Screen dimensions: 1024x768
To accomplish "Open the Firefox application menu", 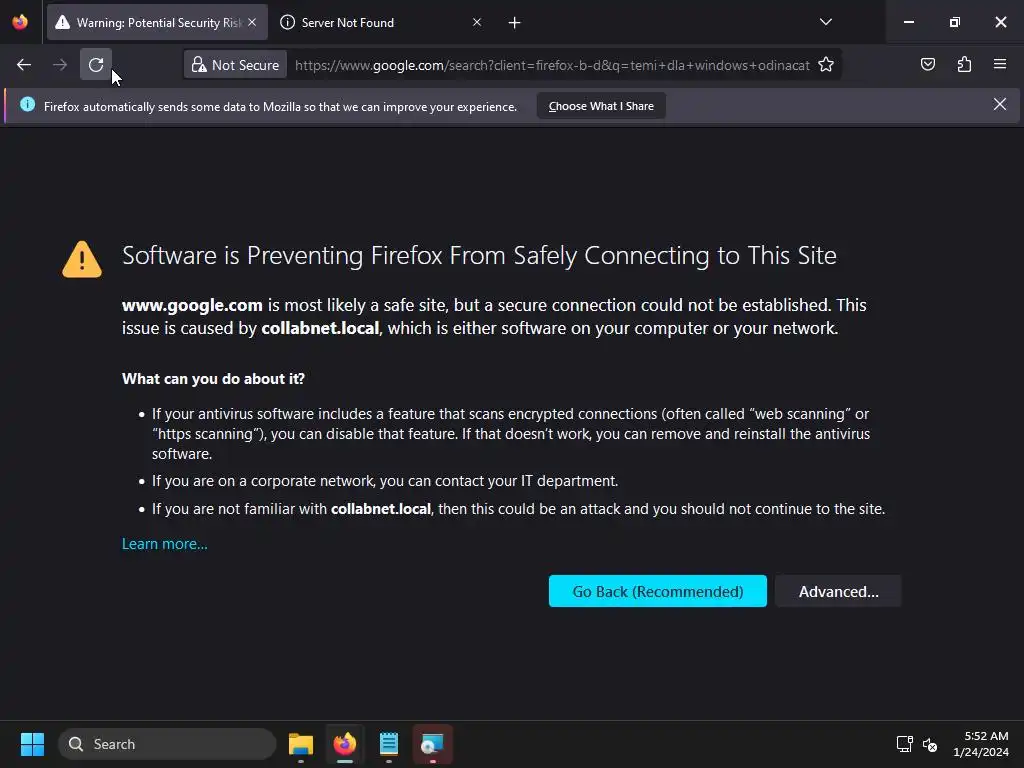I will point(1000,65).
